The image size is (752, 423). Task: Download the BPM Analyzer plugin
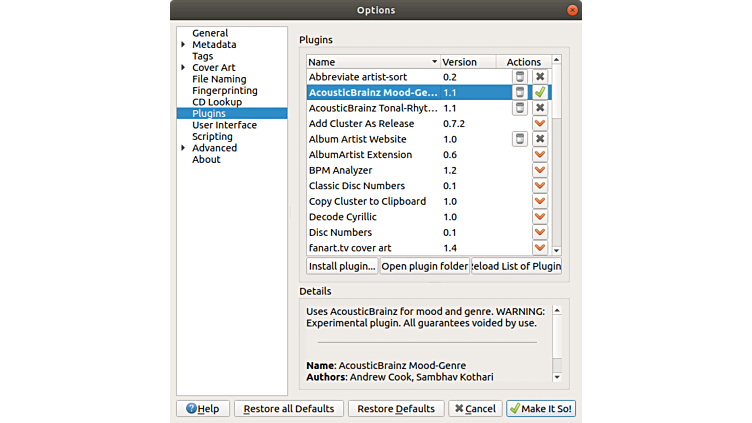[540, 170]
